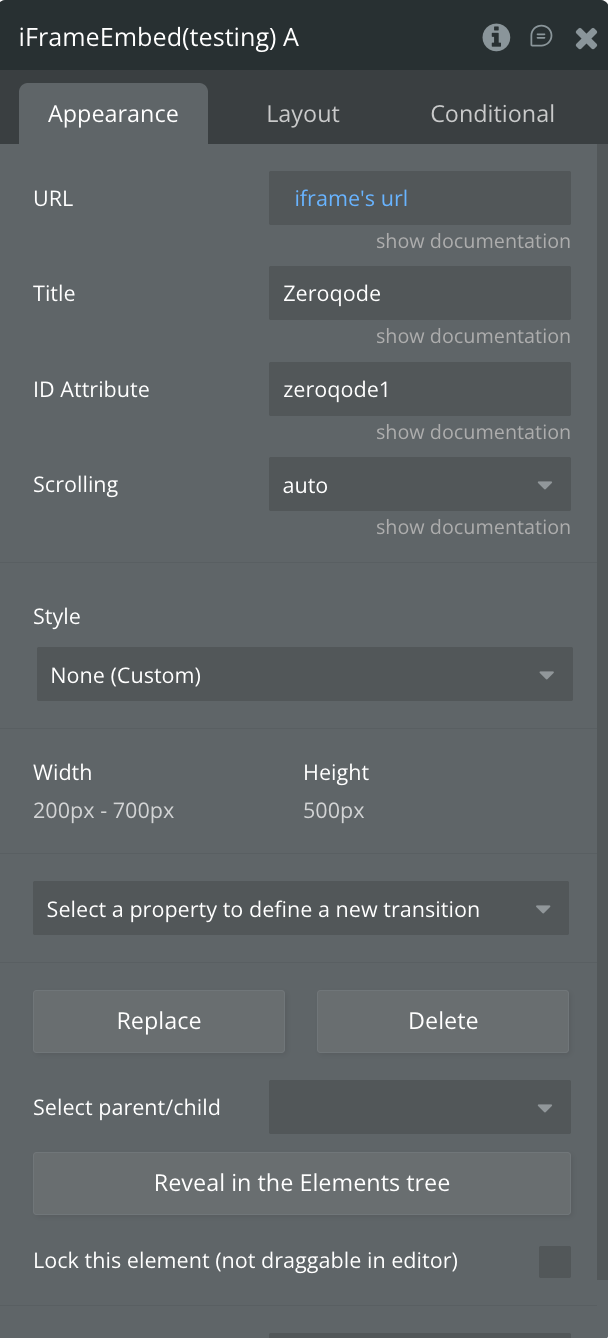
Task: Show documentation for URL field
Action: pyautogui.click(x=473, y=241)
